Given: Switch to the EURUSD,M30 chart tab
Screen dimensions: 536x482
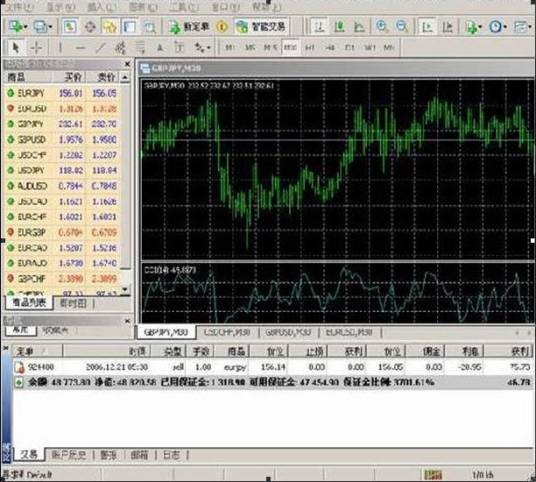Looking at the screenshot, I should pyautogui.click(x=349, y=332).
